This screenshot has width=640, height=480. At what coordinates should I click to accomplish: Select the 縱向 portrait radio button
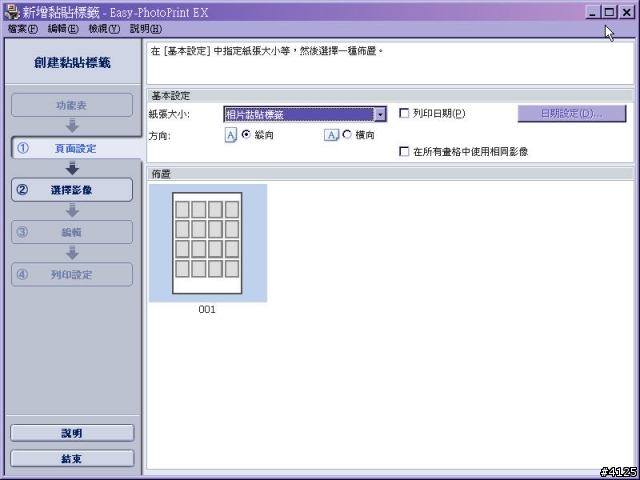pyautogui.click(x=246, y=134)
